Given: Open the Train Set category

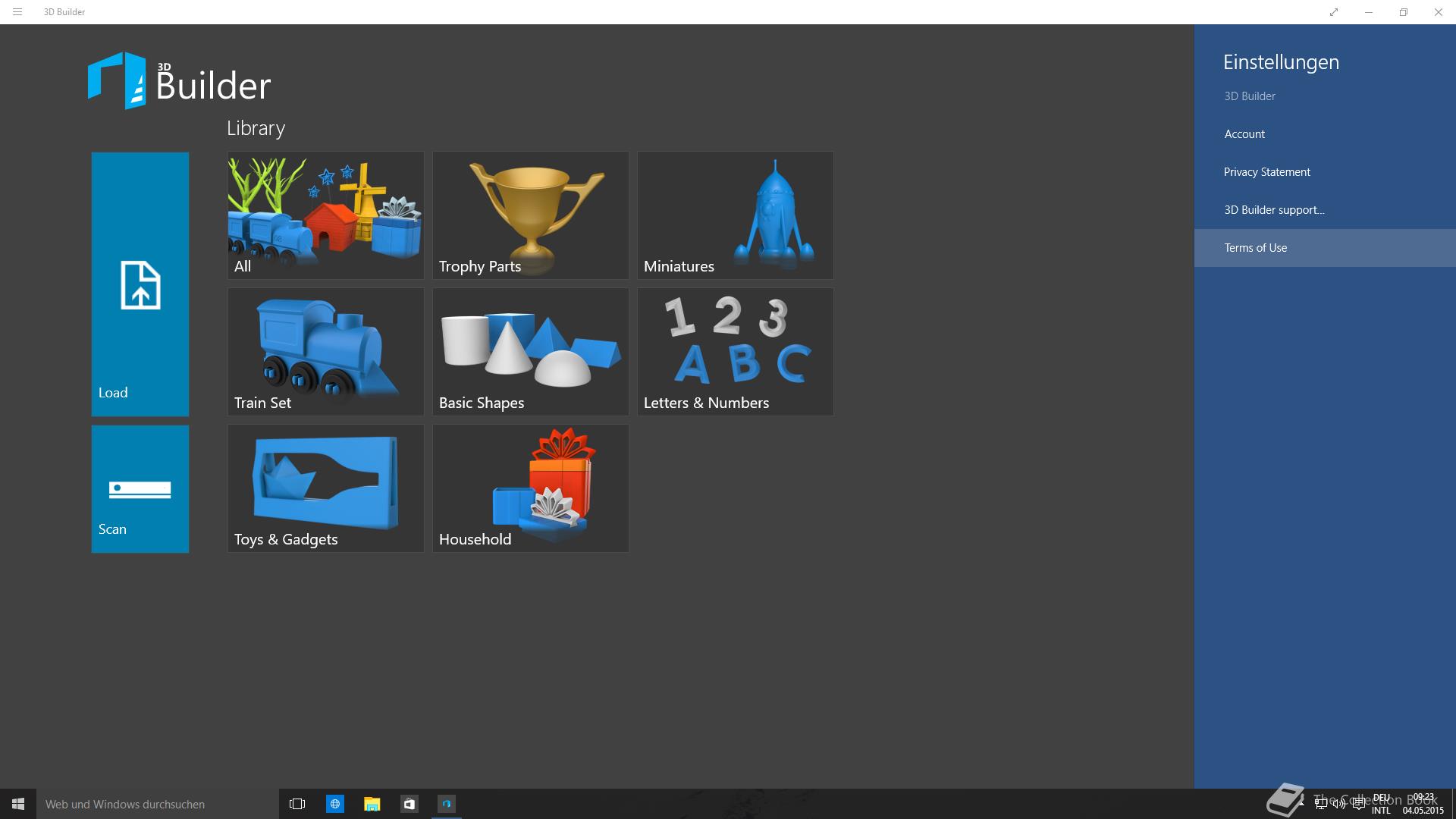Looking at the screenshot, I should 326,352.
